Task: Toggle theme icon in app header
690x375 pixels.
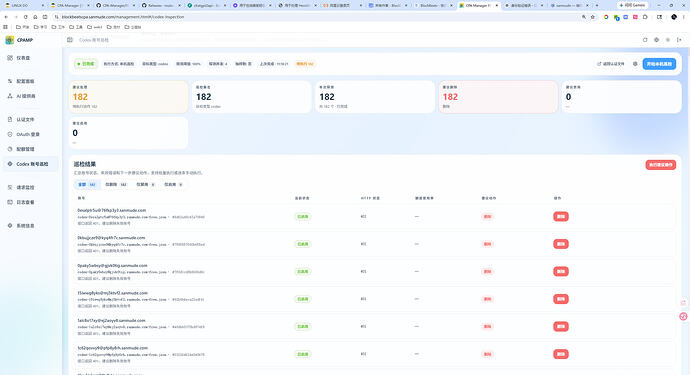Action: pos(668,40)
